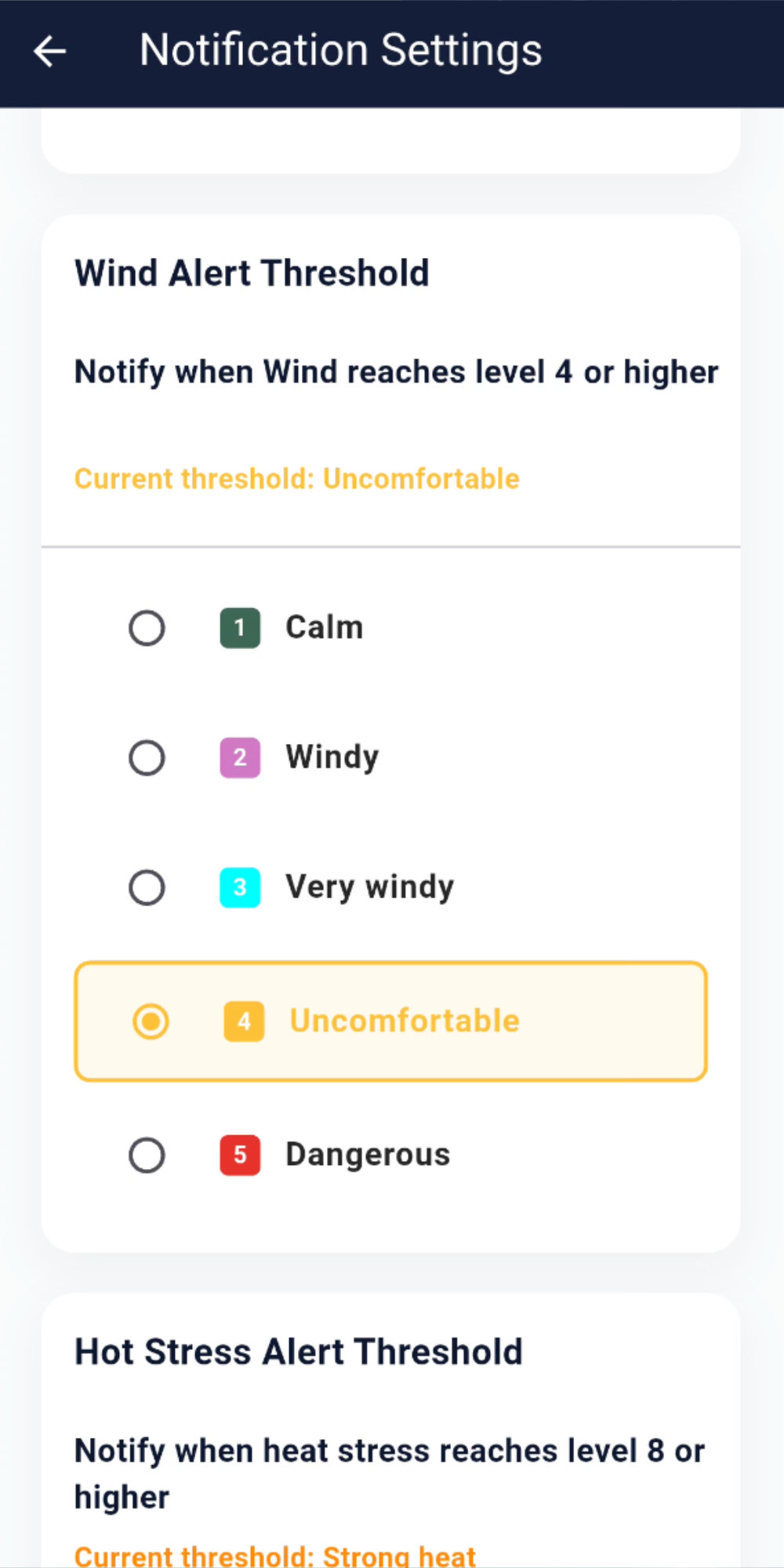Click the purple level 2 badge
784x1568 pixels.
coord(240,758)
